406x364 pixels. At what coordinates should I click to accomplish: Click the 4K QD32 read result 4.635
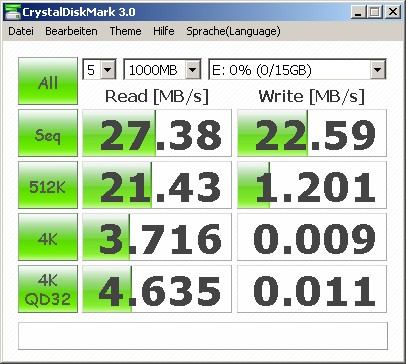coord(157,289)
